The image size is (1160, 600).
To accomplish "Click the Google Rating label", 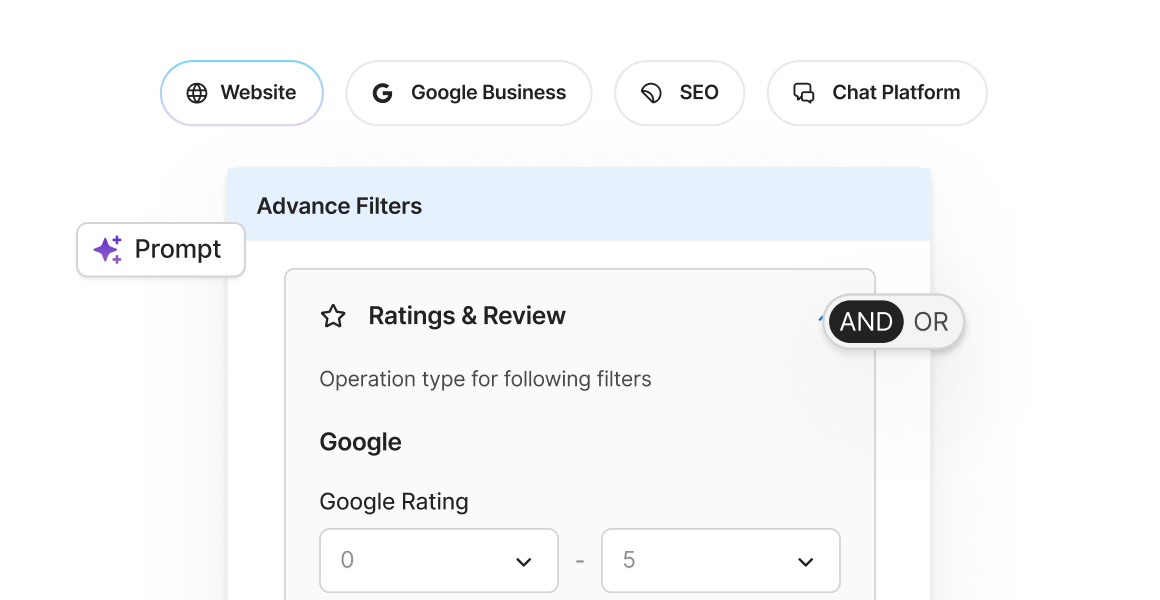I will [394, 502].
